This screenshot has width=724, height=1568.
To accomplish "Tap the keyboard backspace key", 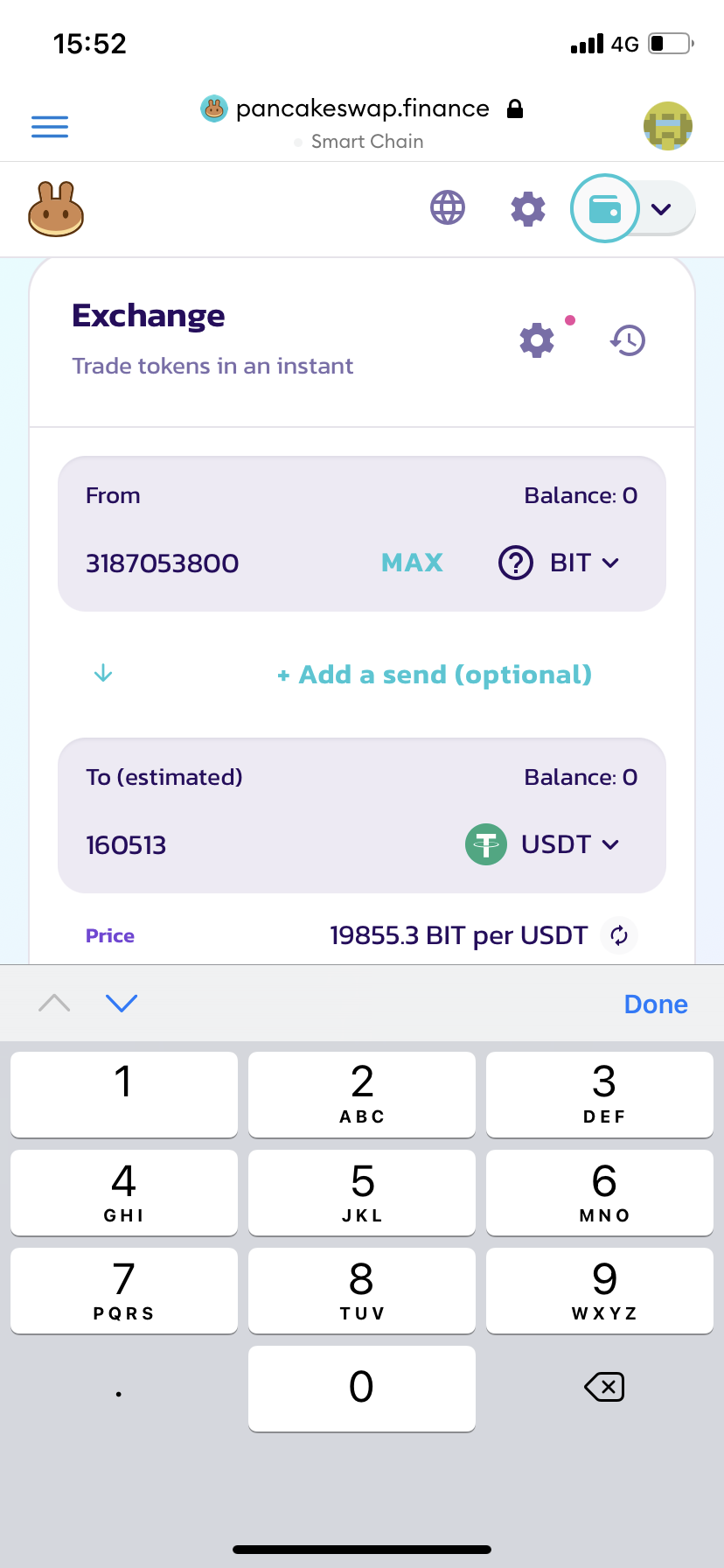I will tap(604, 1387).
